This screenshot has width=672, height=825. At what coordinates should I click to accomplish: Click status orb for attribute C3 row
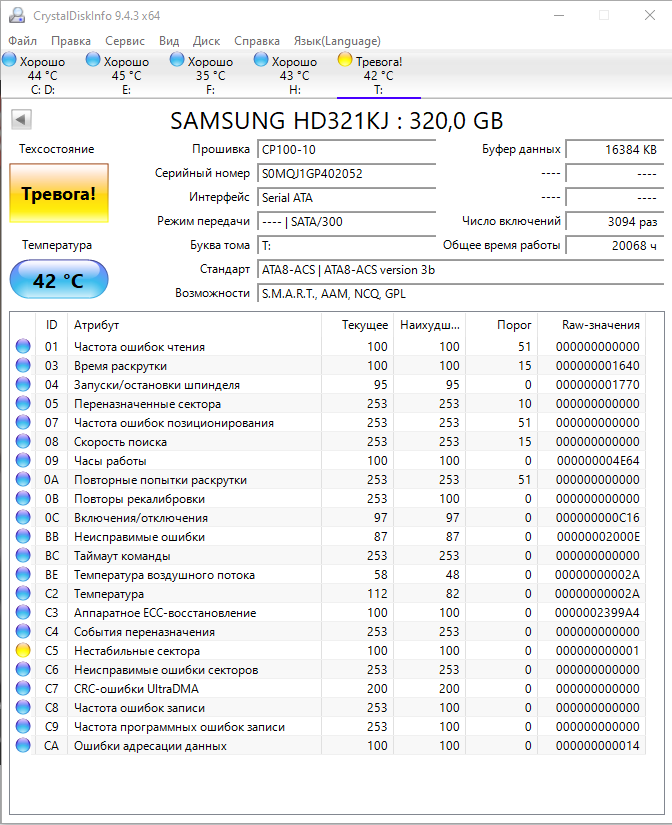point(23,612)
